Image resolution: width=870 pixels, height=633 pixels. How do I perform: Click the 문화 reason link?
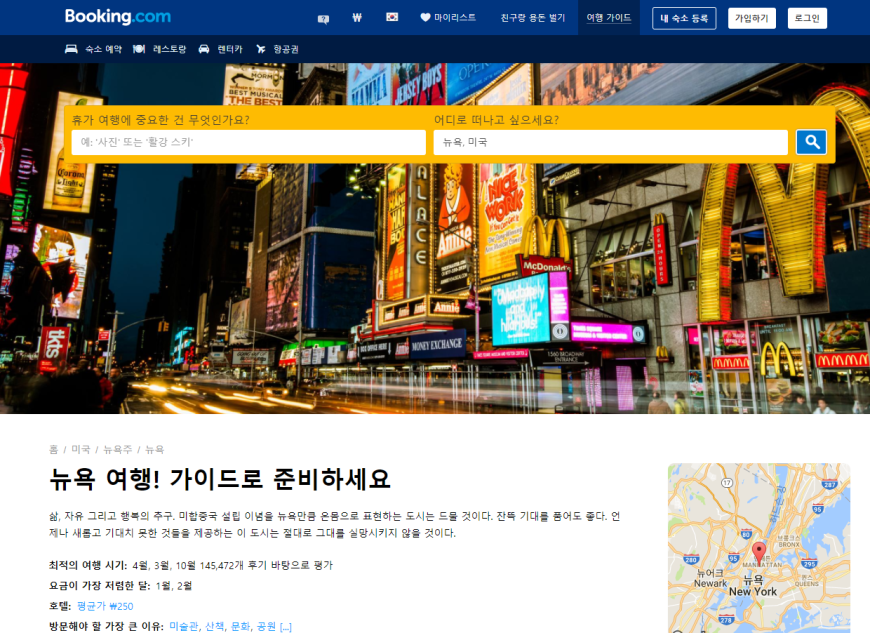[x=240, y=626]
